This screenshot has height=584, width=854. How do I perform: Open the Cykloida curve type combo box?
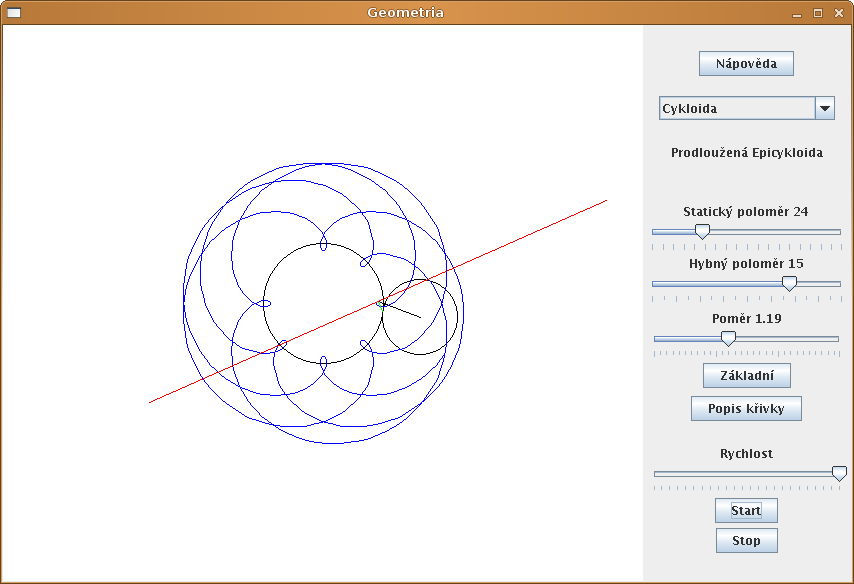click(x=736, y=109)
